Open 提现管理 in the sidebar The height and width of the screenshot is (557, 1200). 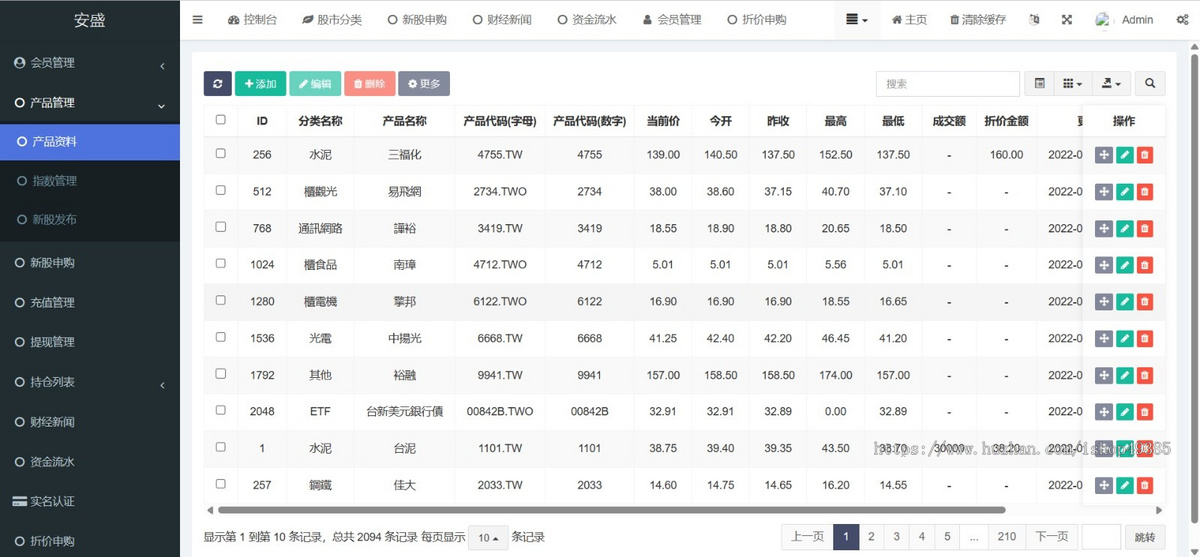90,342
